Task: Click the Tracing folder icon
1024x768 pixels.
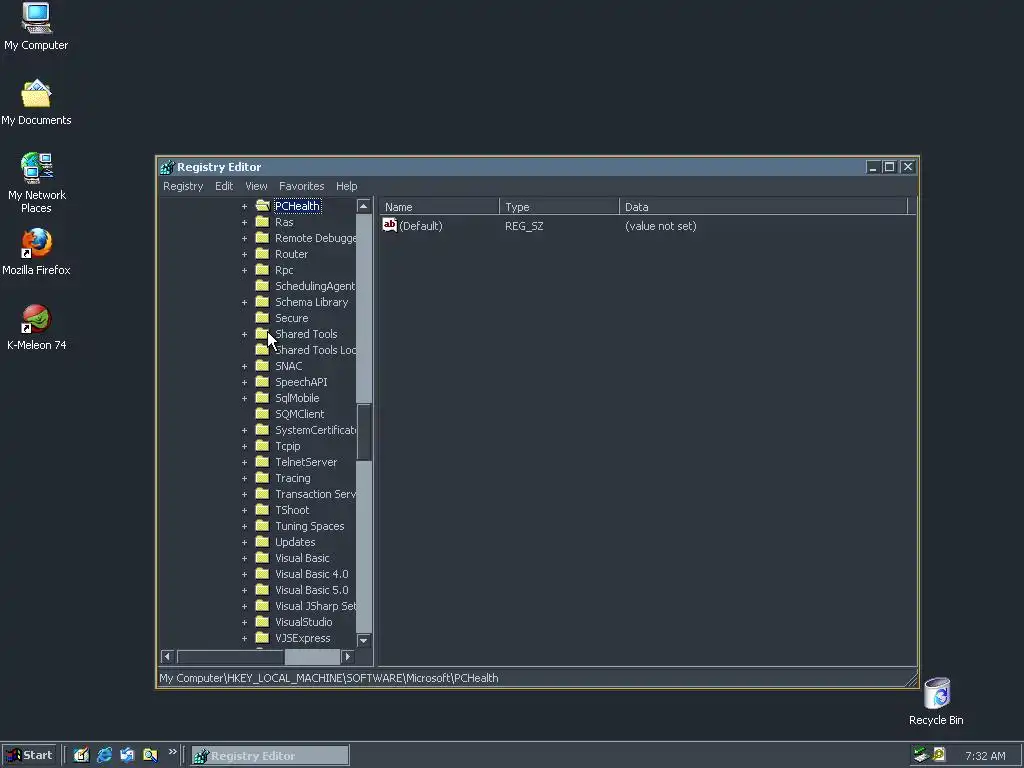Action: point(263,478)
